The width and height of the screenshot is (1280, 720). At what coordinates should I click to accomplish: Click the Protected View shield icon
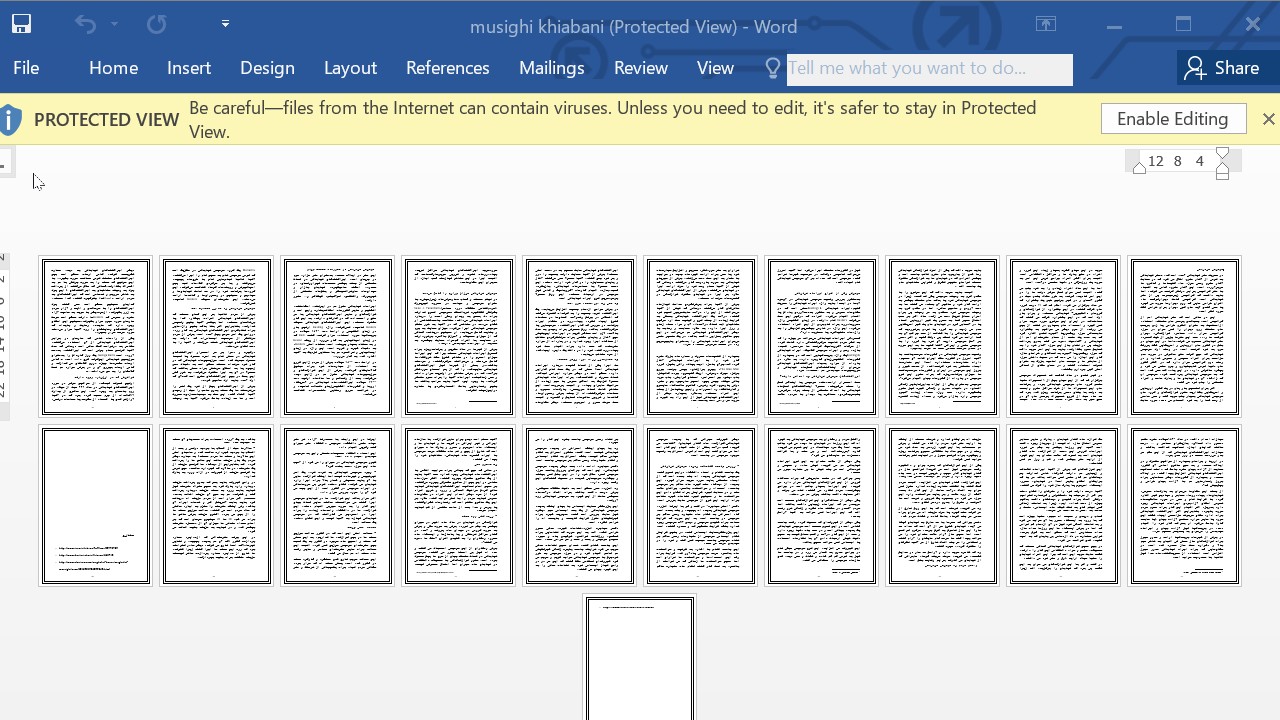pyautogui.click(x=11, y=120)
